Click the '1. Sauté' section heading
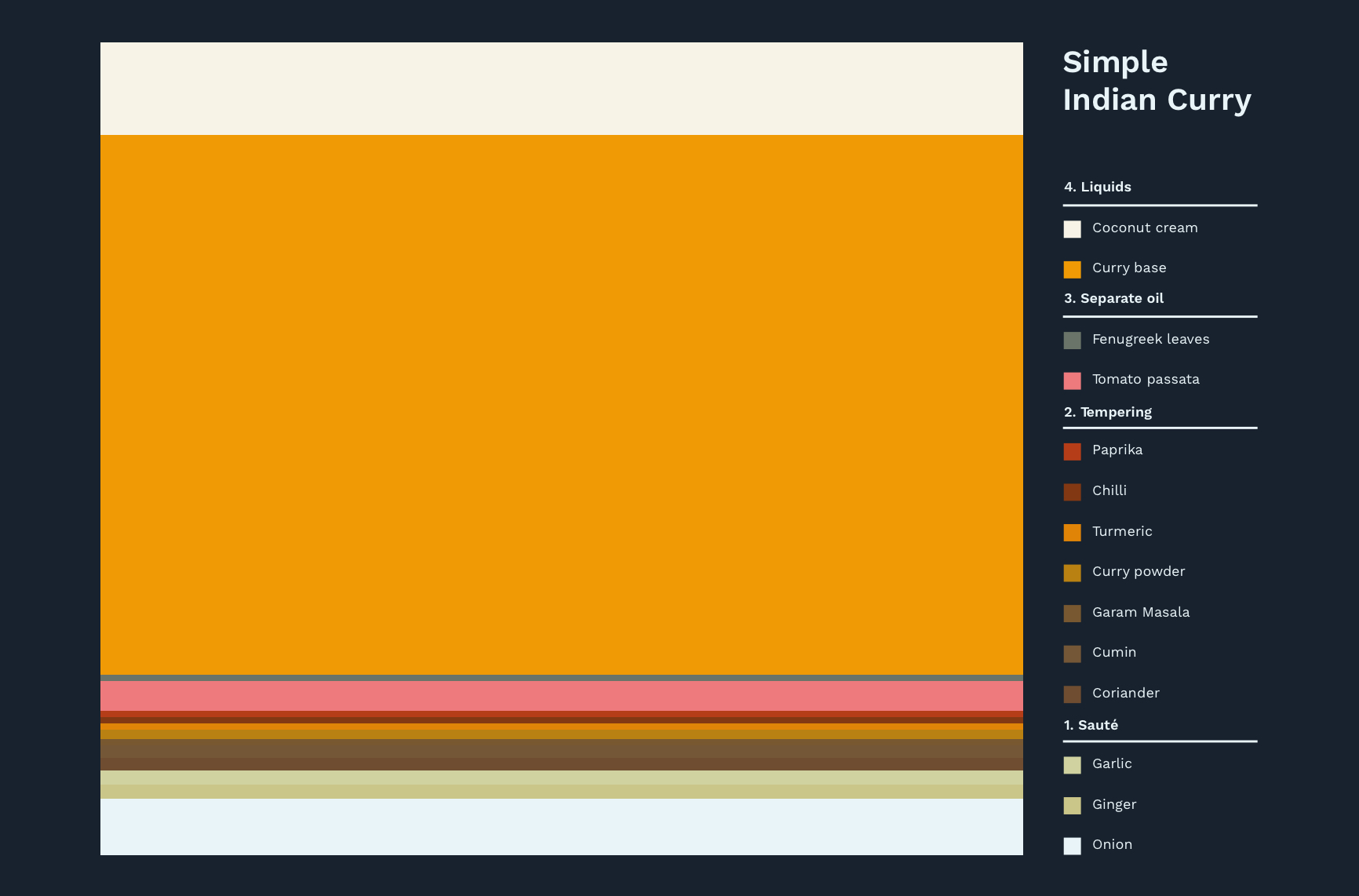Screen dimensions: 1359x896 pyautogui.click(x=1091, y=725)
